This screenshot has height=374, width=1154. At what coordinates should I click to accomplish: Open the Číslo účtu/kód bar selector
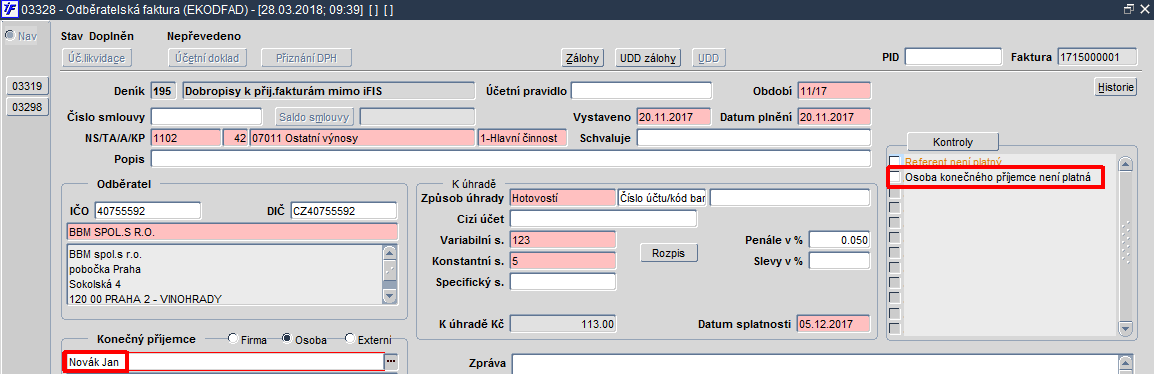[x=662, y=197]
